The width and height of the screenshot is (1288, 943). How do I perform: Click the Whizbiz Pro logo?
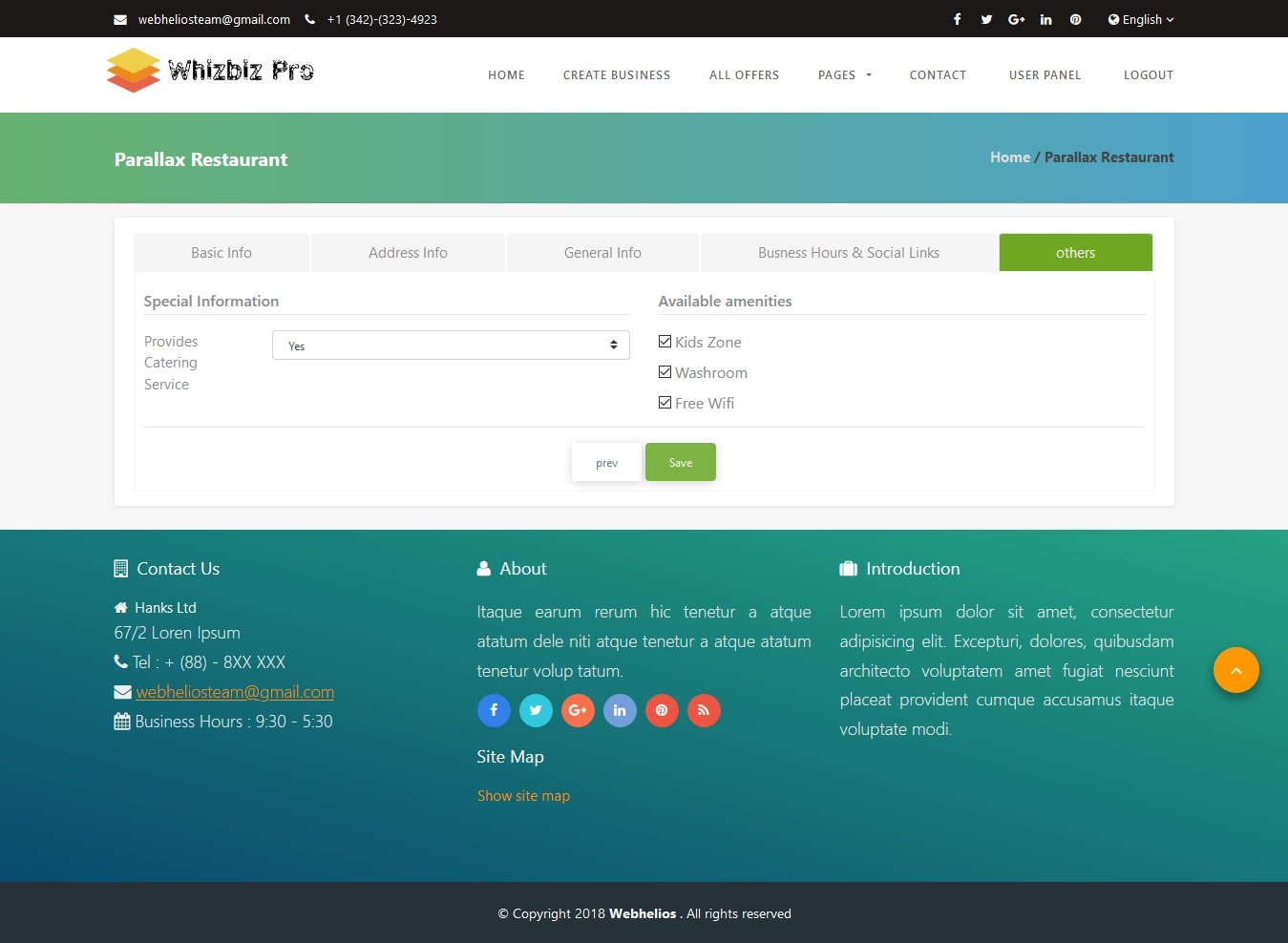tap(210, 71)
